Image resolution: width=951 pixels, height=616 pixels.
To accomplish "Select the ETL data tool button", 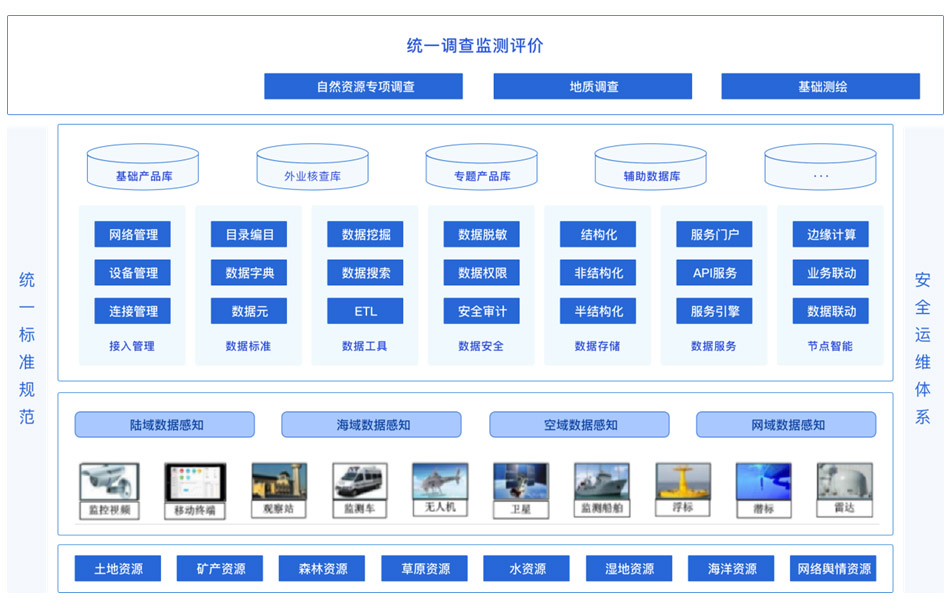I will click(365, 311).
